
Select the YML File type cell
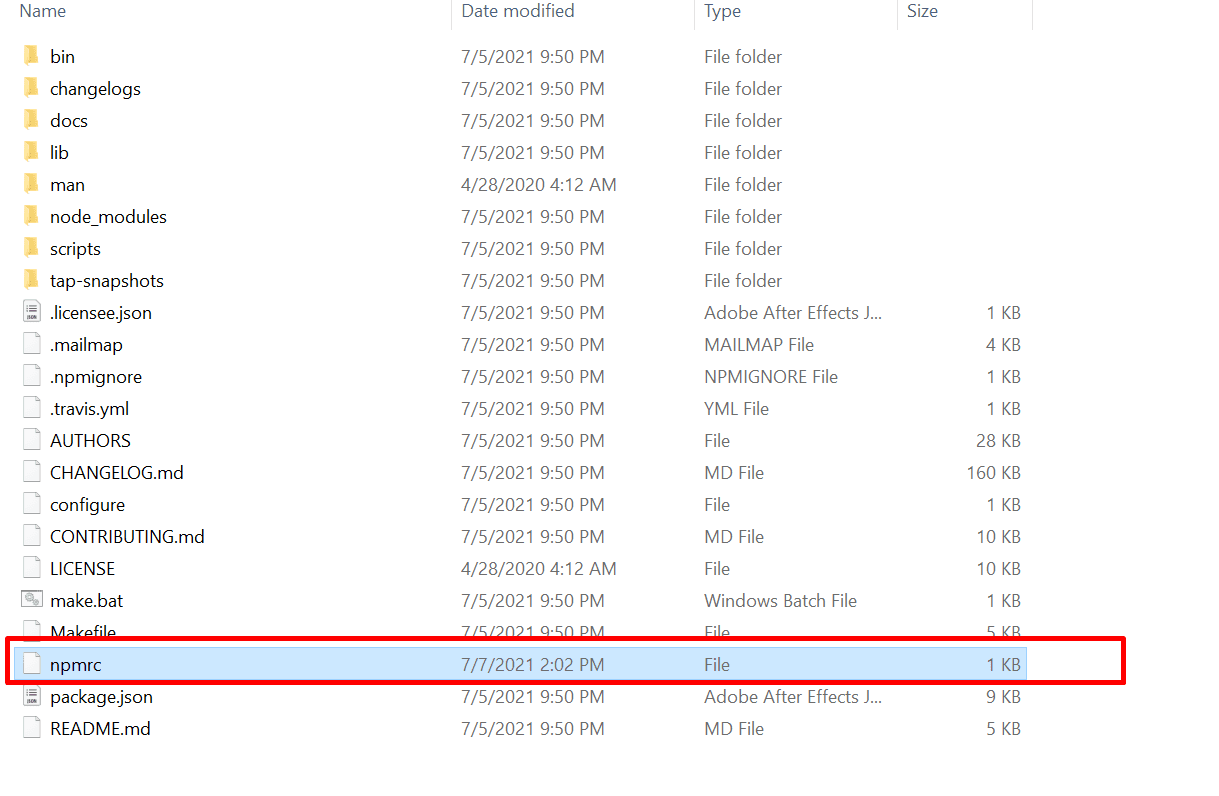tap(737, 409)
